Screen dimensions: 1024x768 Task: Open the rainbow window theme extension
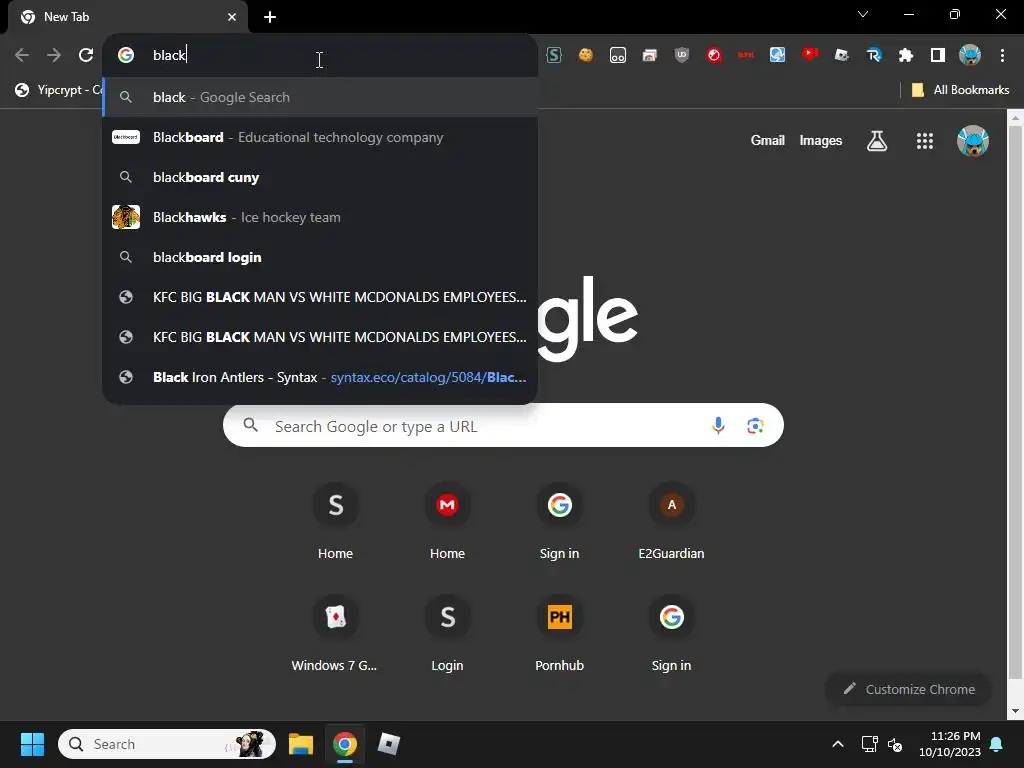pyautogui.click(x=650, y=56)
